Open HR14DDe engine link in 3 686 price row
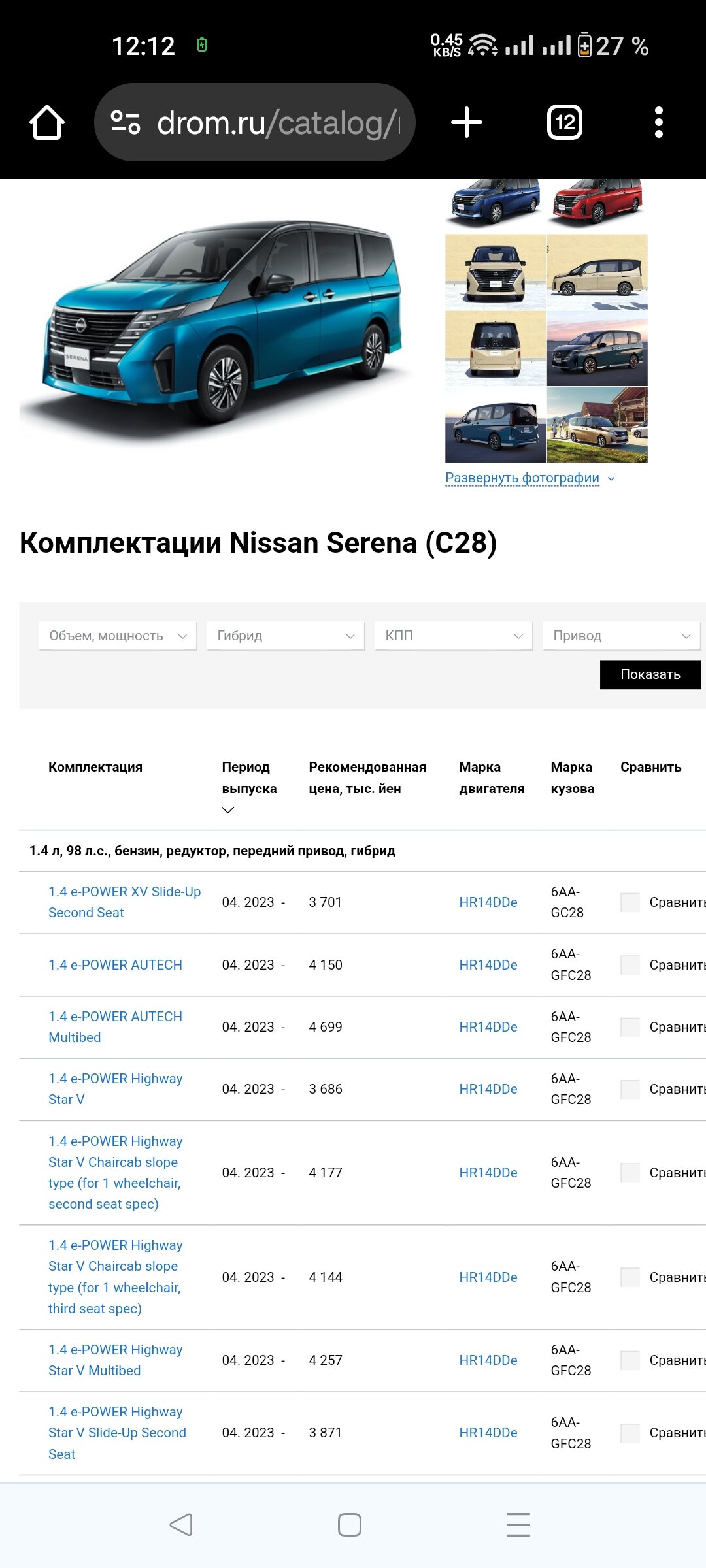Viewport: 706px width, 1568px height. [488, 1089]
